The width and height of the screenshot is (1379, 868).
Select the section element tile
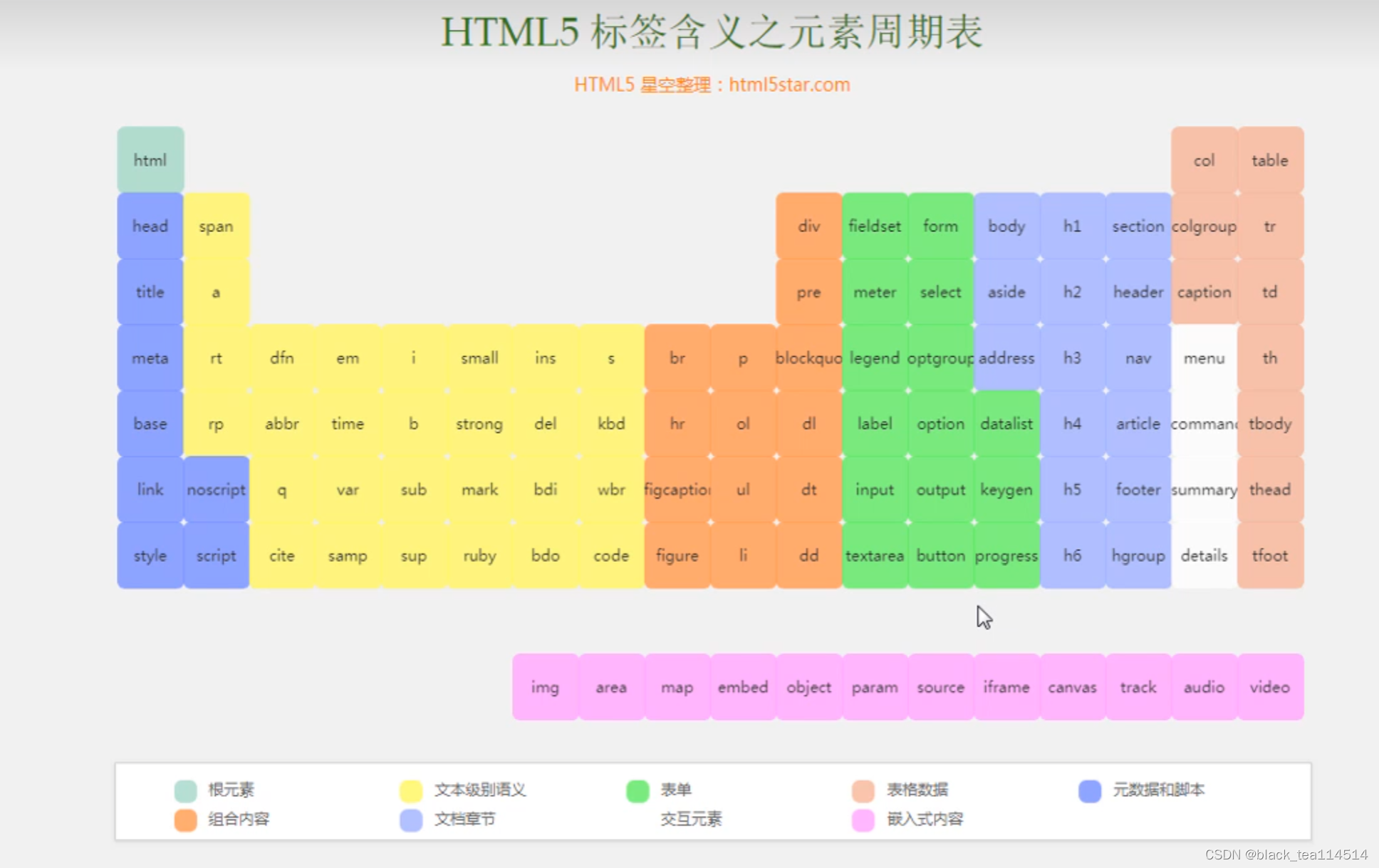pyautogui.click(x=1138, y=226)
